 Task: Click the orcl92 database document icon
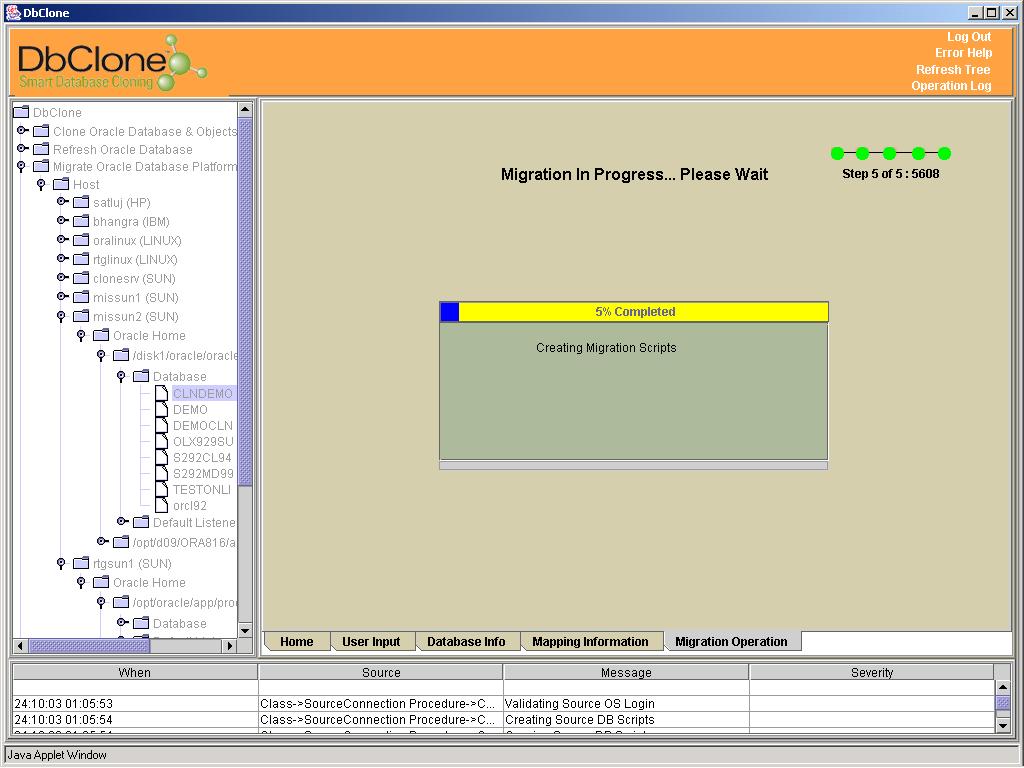point(161,505)
